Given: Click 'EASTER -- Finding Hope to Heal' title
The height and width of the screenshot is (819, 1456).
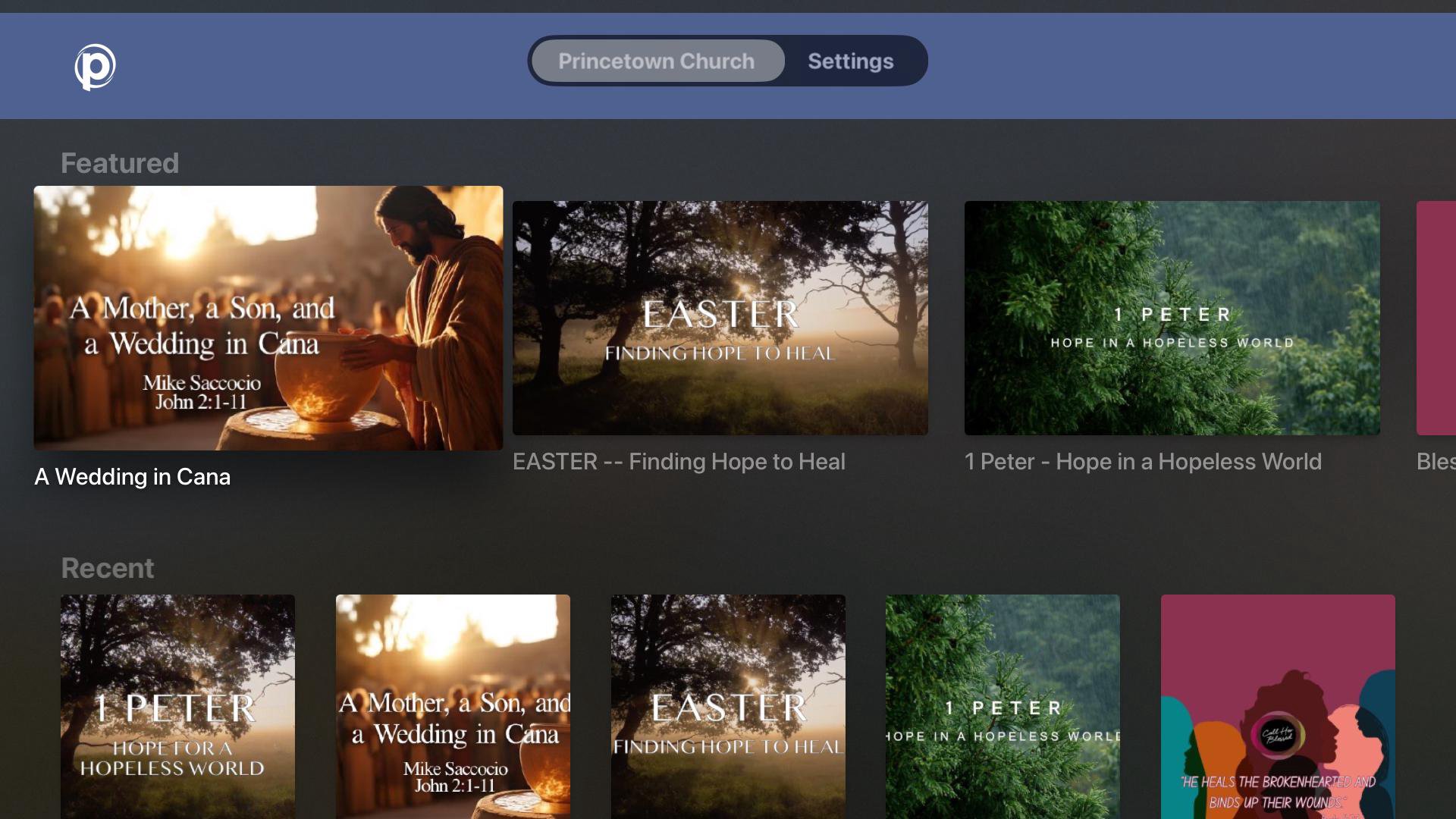Looking at the screenshot, I should pos(679,462).
